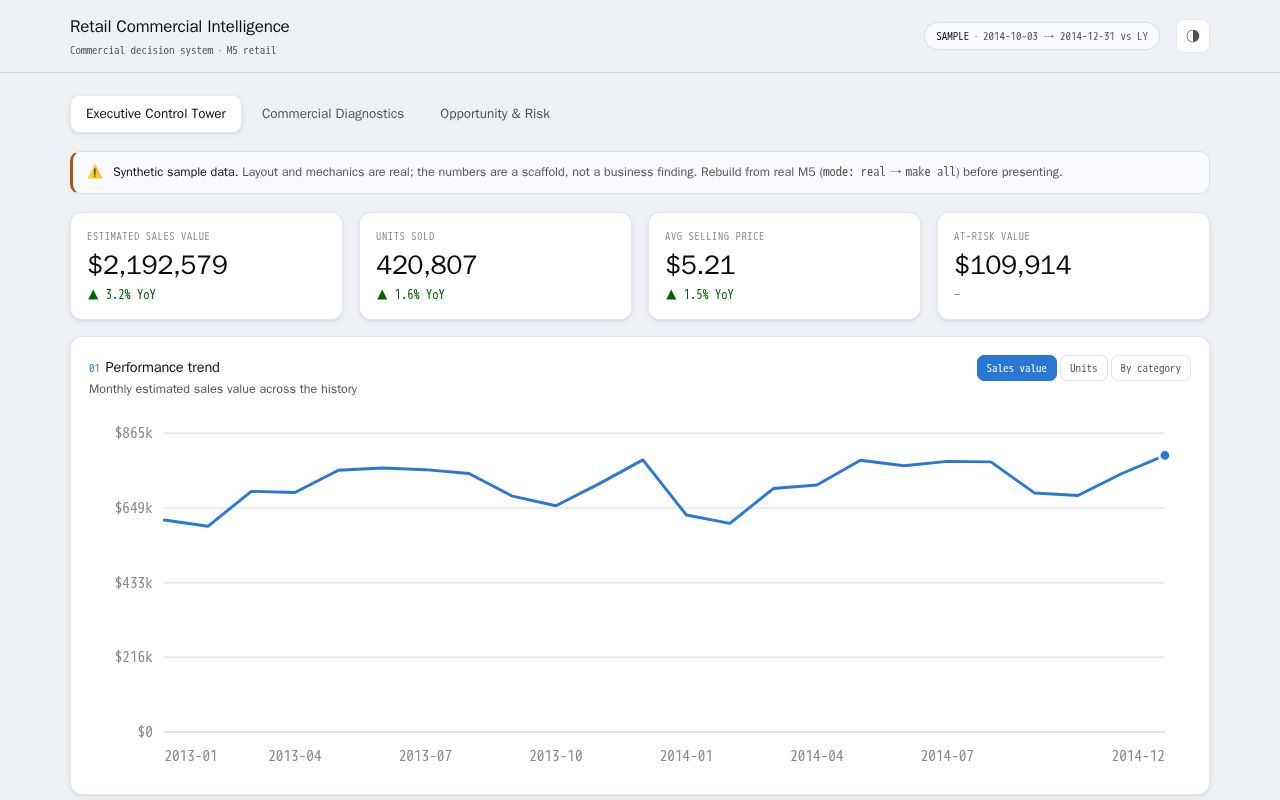Screen dimensions: 1280x800
Task: Click the SAMPLE date range pill
Action: (x=1041, y=36)
